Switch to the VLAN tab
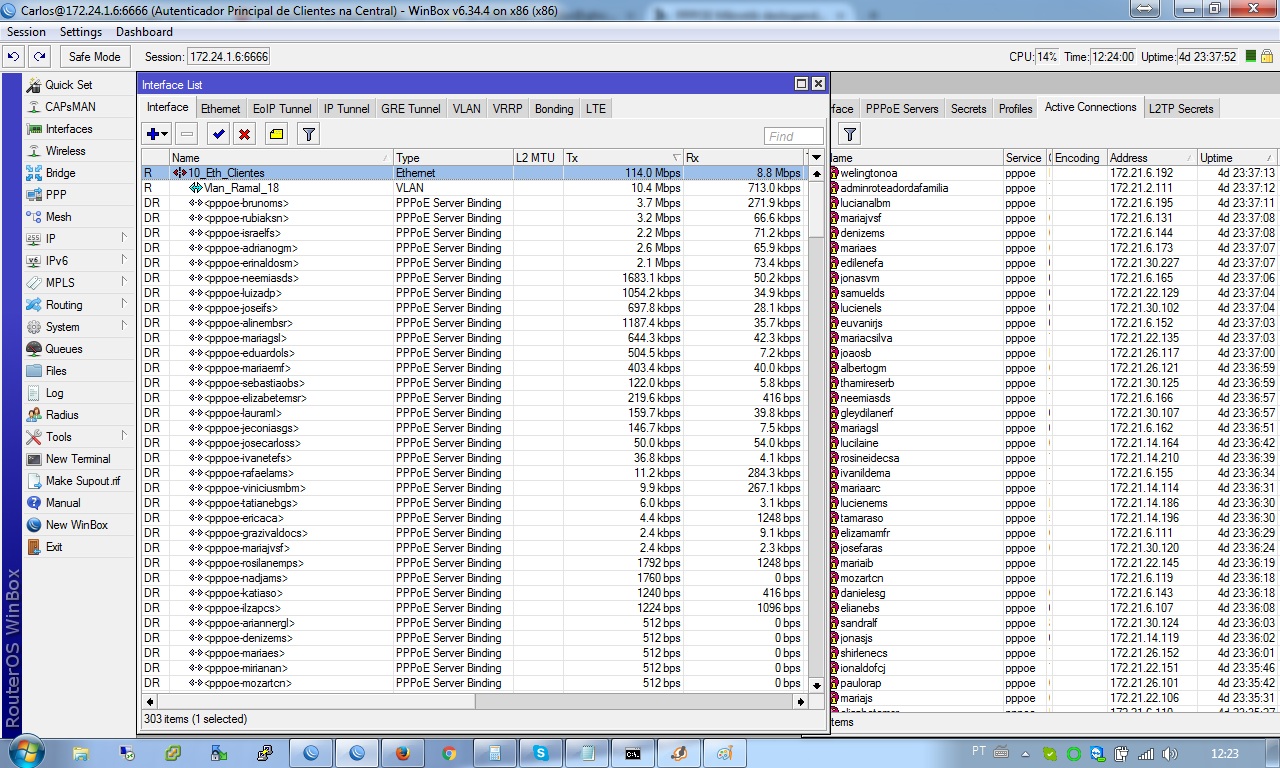The height and width of the screenshot is (768, 1280). coord(466,109)
